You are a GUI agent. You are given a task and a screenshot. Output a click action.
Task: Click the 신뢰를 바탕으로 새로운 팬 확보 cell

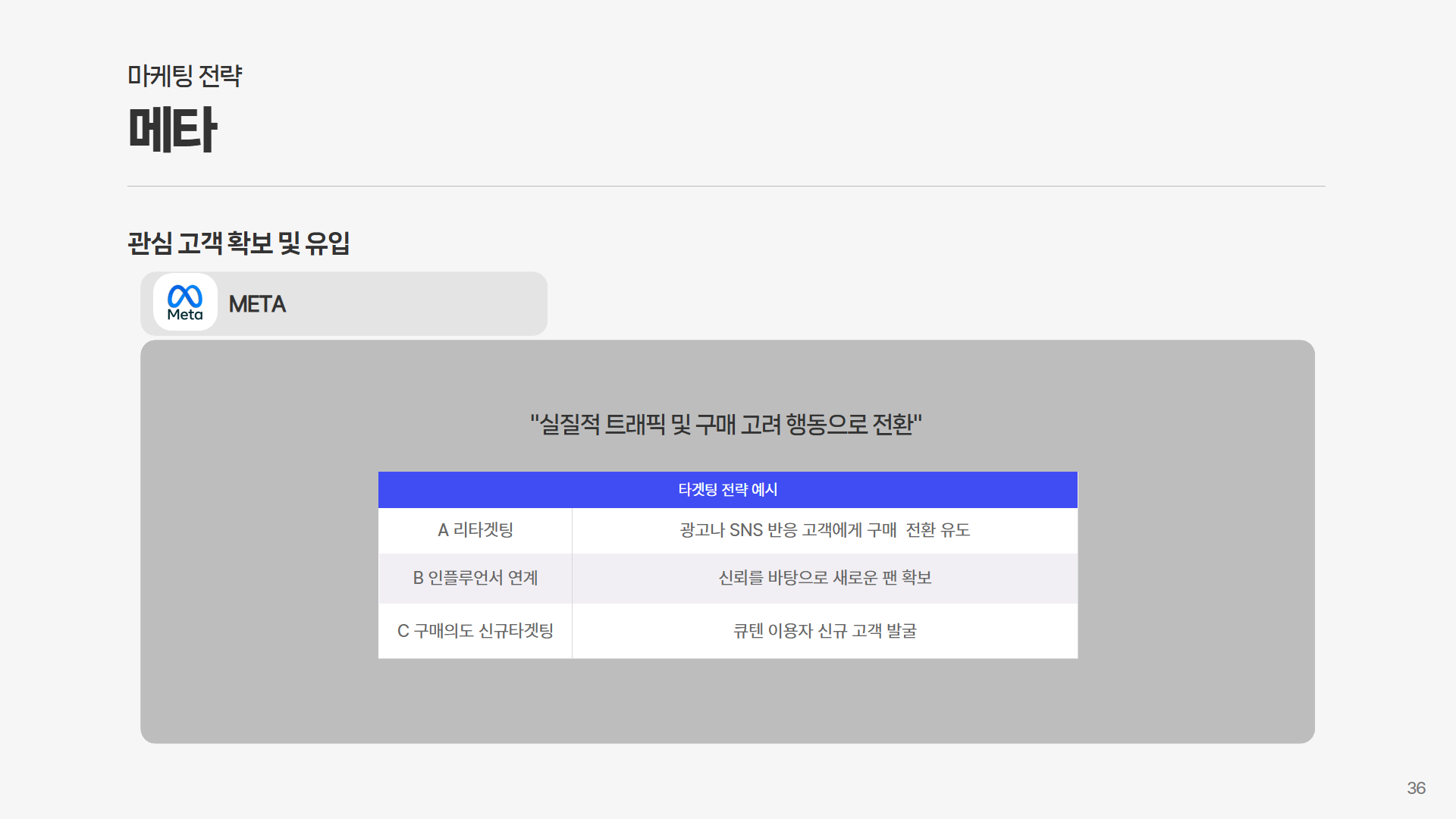824,578
